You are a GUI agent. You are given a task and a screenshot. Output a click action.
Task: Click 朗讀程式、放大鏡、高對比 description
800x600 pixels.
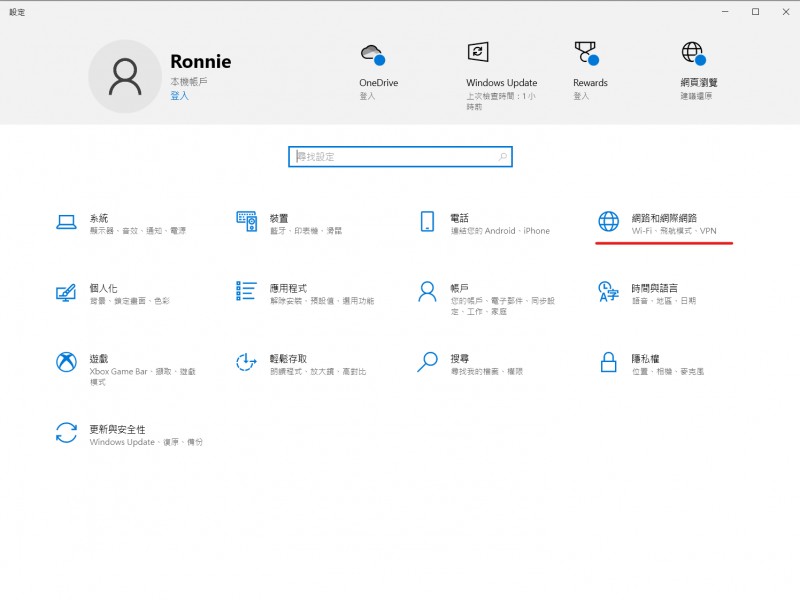(x=318, y=371)
